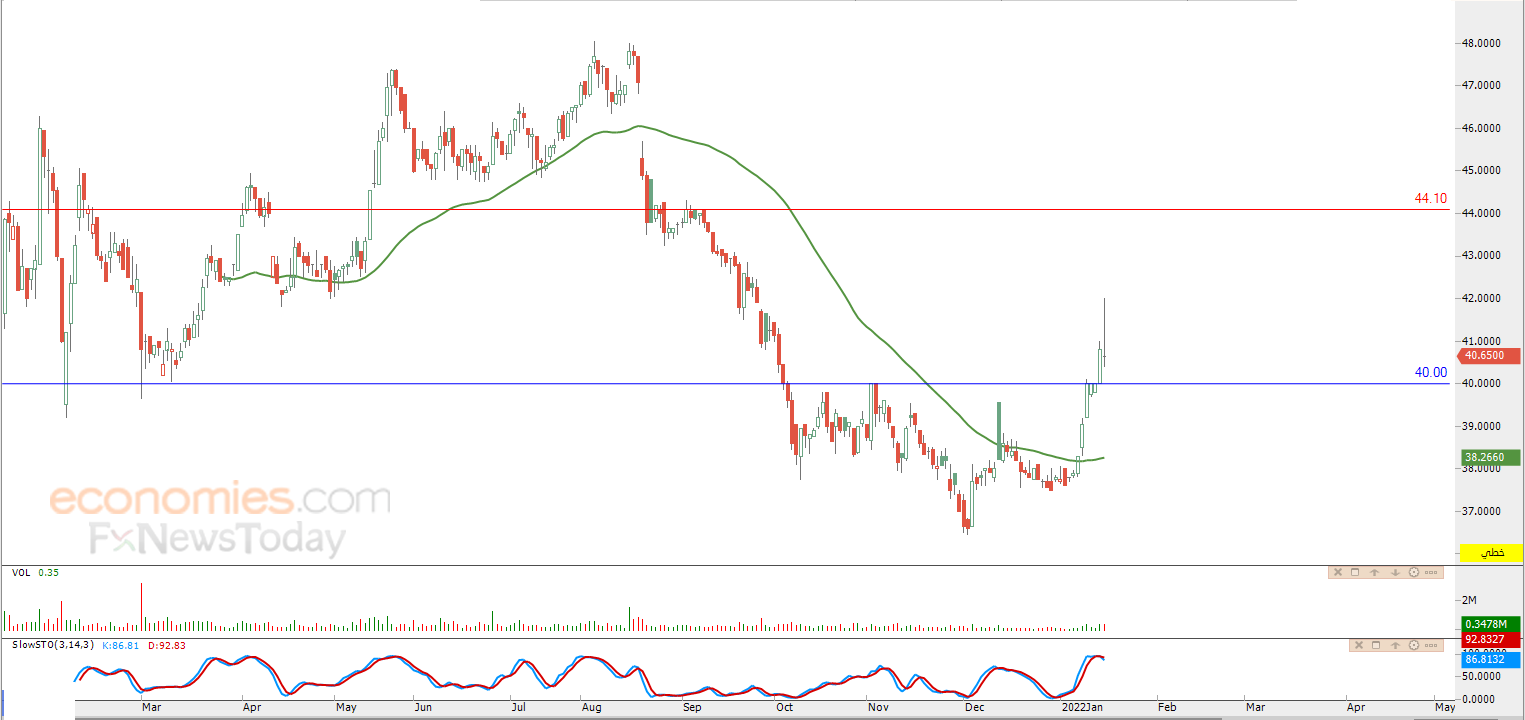Click the yellow Arabic scale-type label
The image size is (1525, 720).
[x=1491, y=552]
